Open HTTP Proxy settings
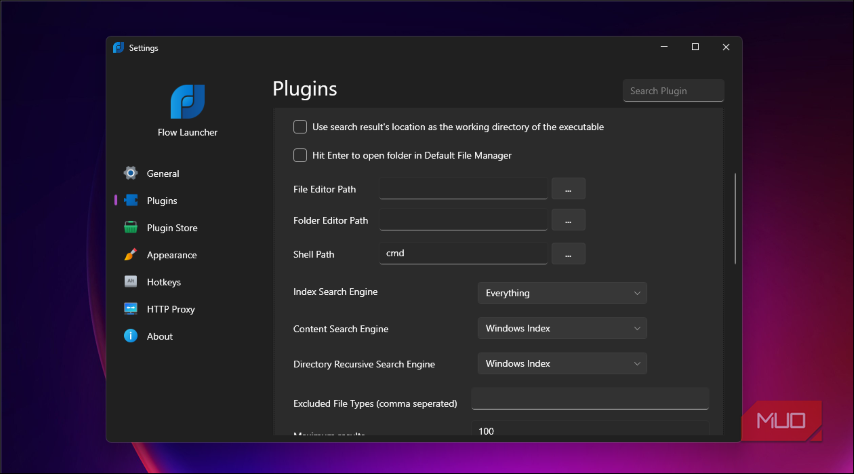 coord(170,309)
